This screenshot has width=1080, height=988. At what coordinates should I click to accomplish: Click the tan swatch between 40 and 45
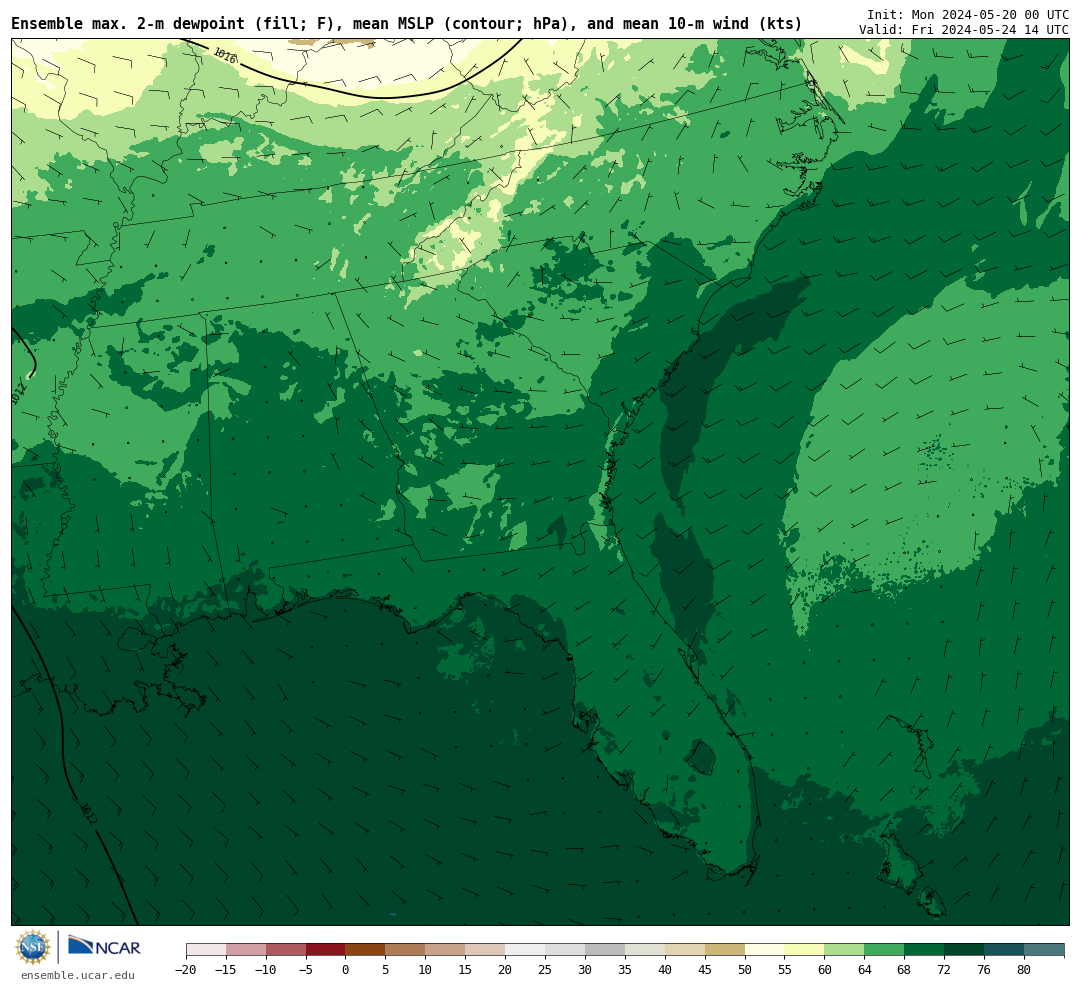[685, 950]
